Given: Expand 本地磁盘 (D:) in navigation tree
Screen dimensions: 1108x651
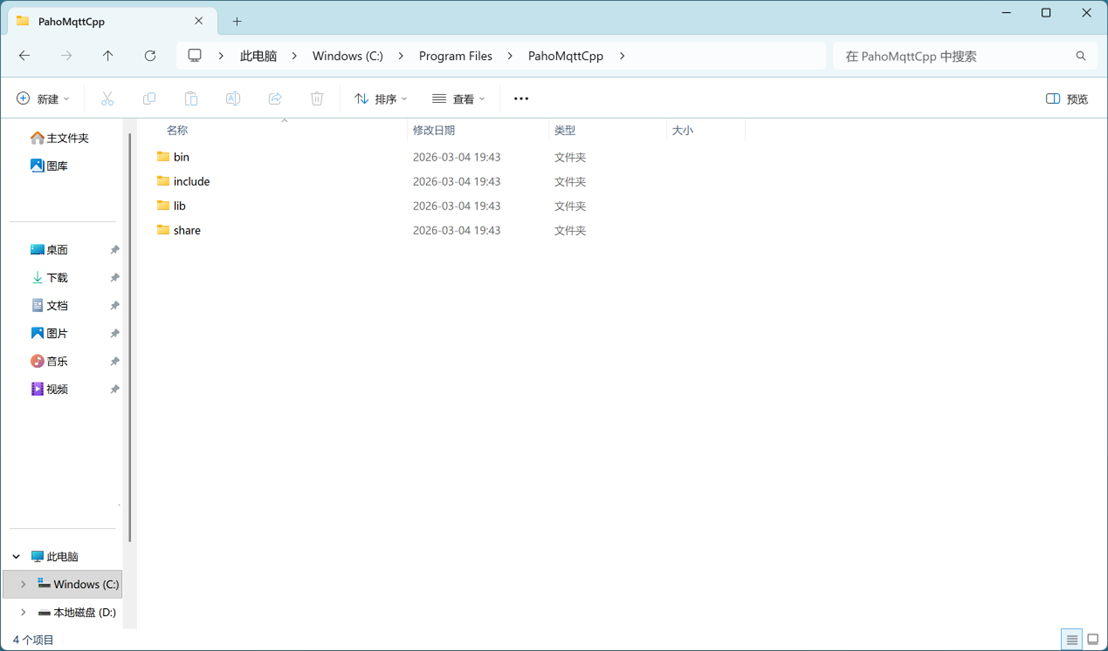Looking at the screenshot, I should (x=23, y=612).
